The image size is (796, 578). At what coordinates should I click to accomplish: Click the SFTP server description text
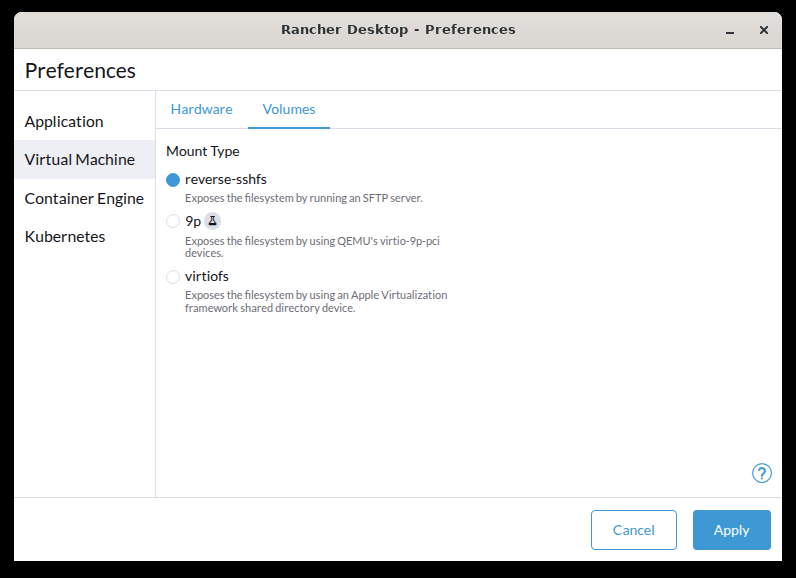[303, 198]
